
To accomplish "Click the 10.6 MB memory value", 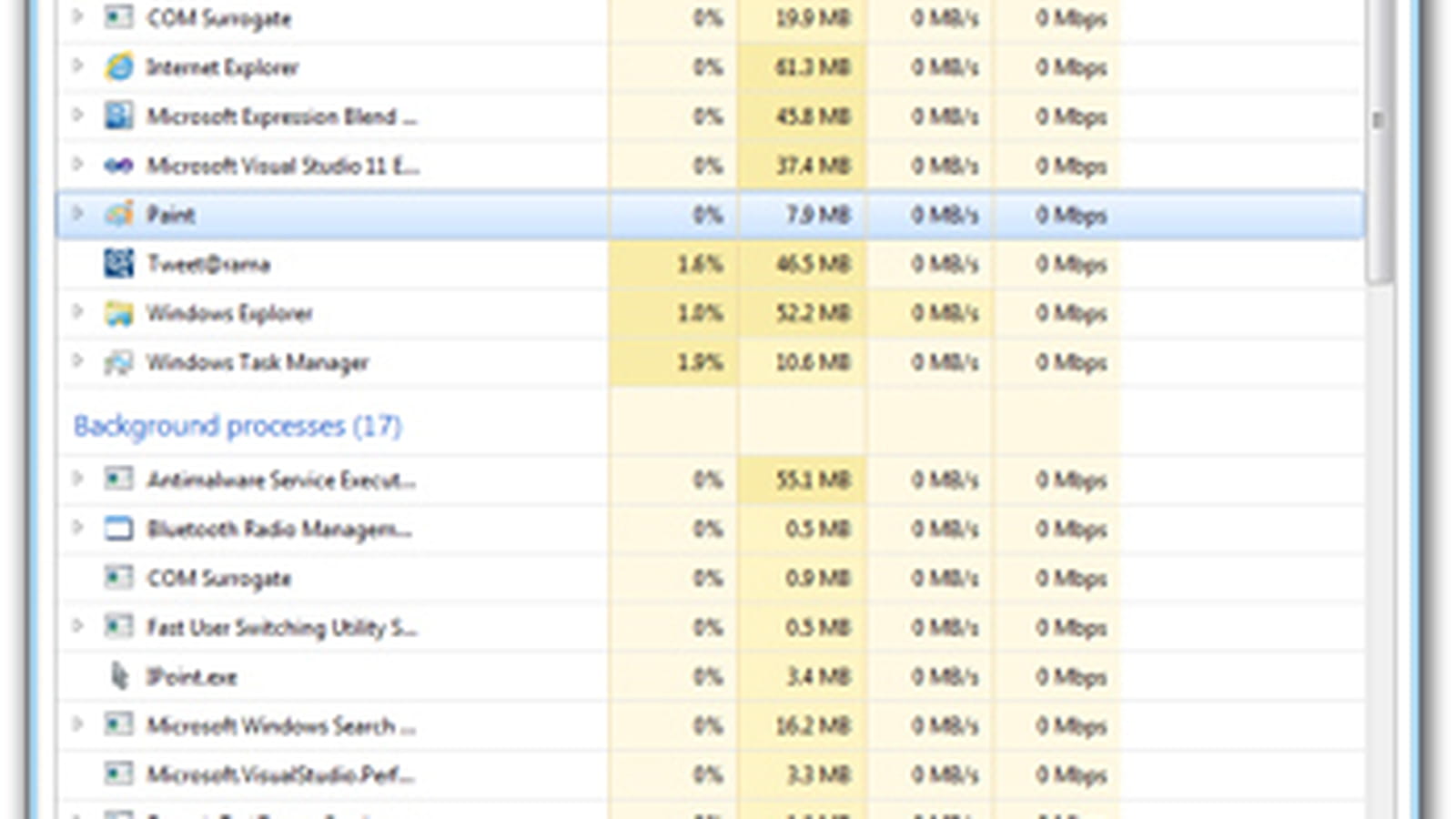I will click(x=812, y=362).
